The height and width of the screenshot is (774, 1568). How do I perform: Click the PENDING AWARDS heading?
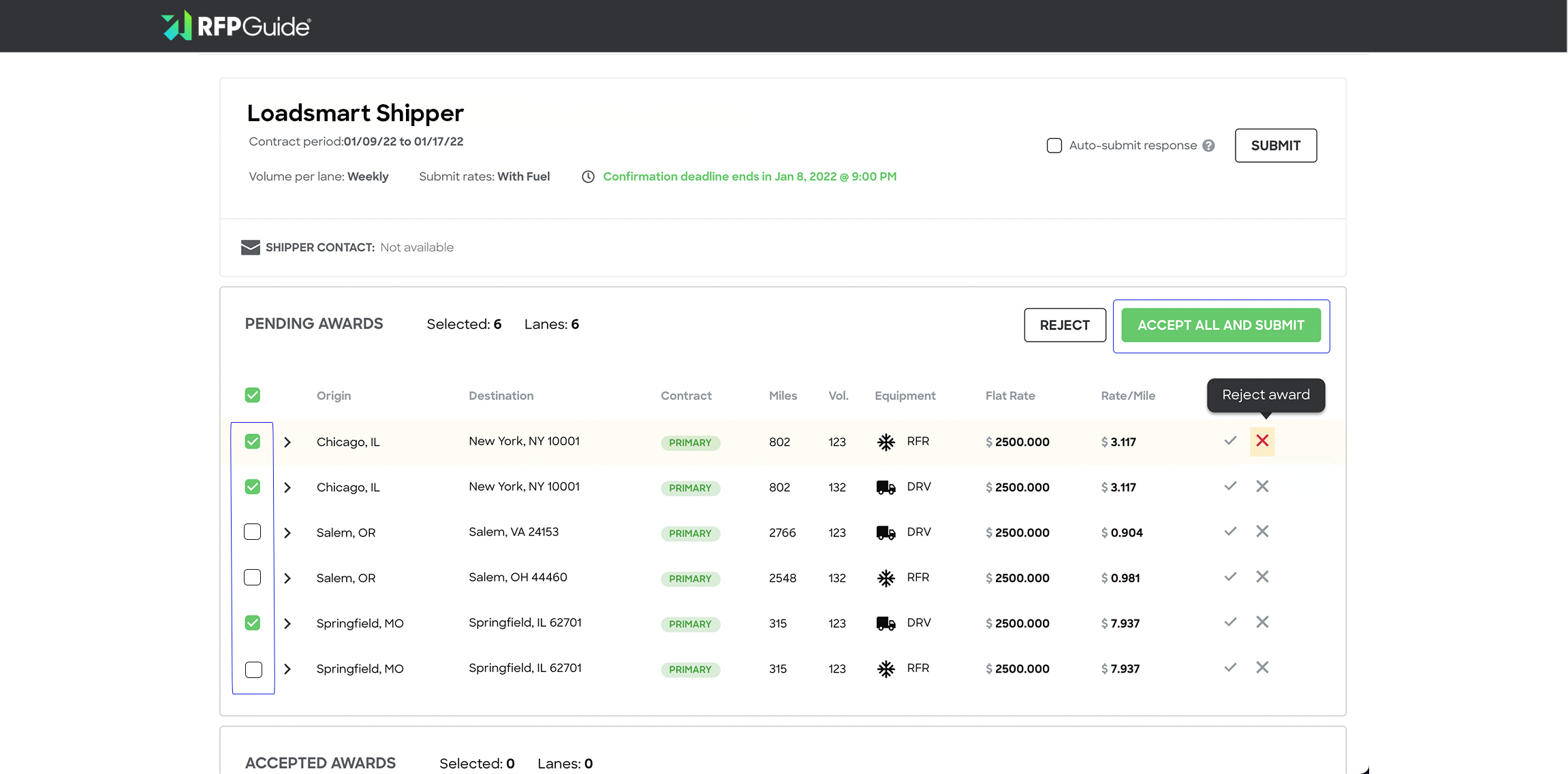pos(314,324)
